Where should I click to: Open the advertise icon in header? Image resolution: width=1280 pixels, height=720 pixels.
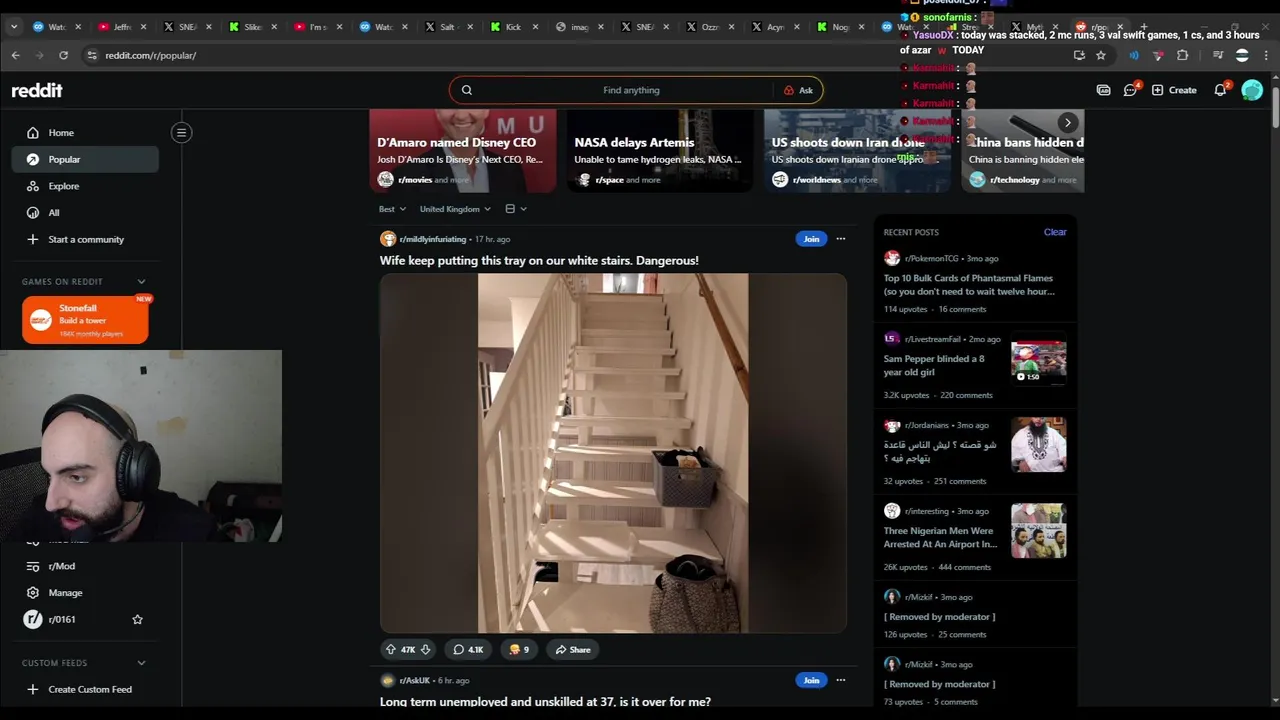[x=1103, y=90]
